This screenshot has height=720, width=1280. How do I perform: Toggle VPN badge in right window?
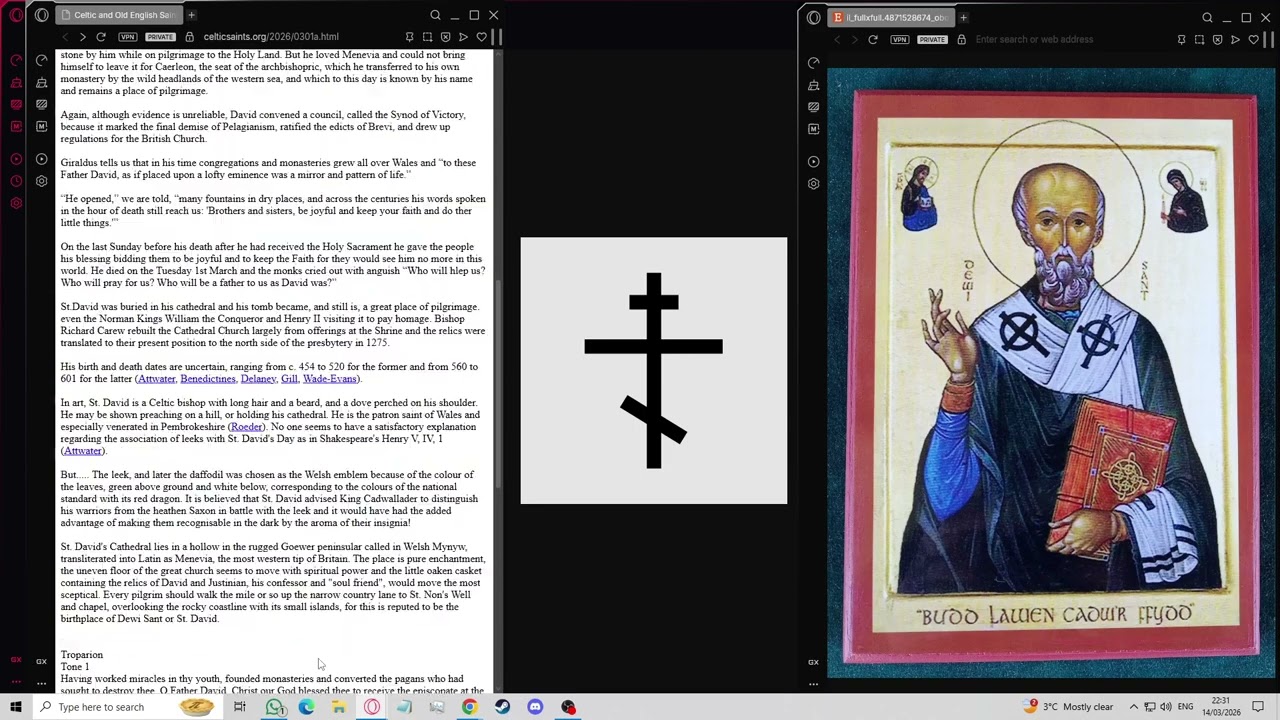899,39
